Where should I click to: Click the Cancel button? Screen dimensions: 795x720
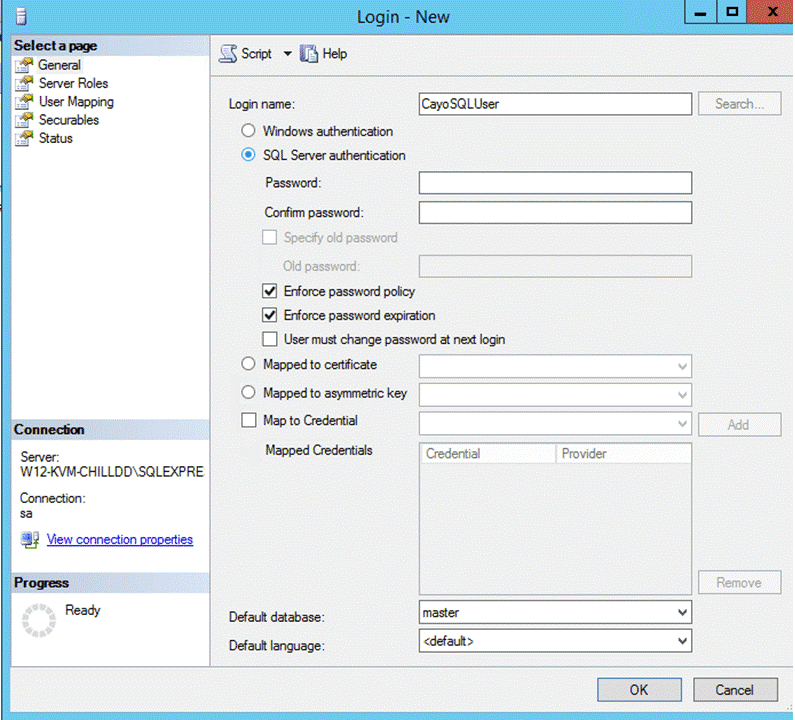(735, 690)
